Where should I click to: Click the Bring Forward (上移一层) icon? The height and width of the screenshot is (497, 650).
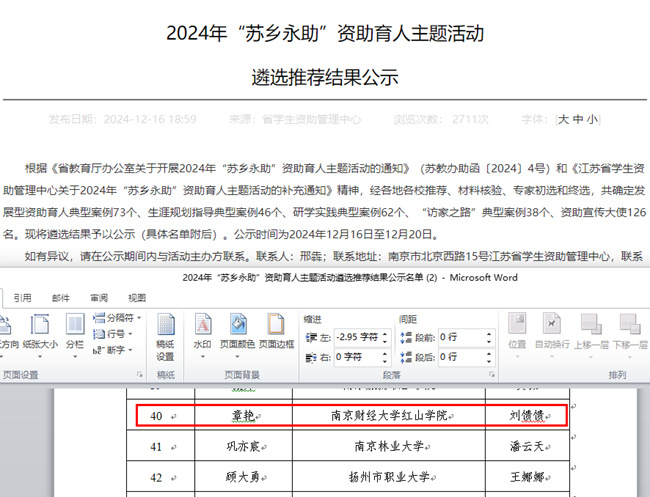(x=591, y=332)
